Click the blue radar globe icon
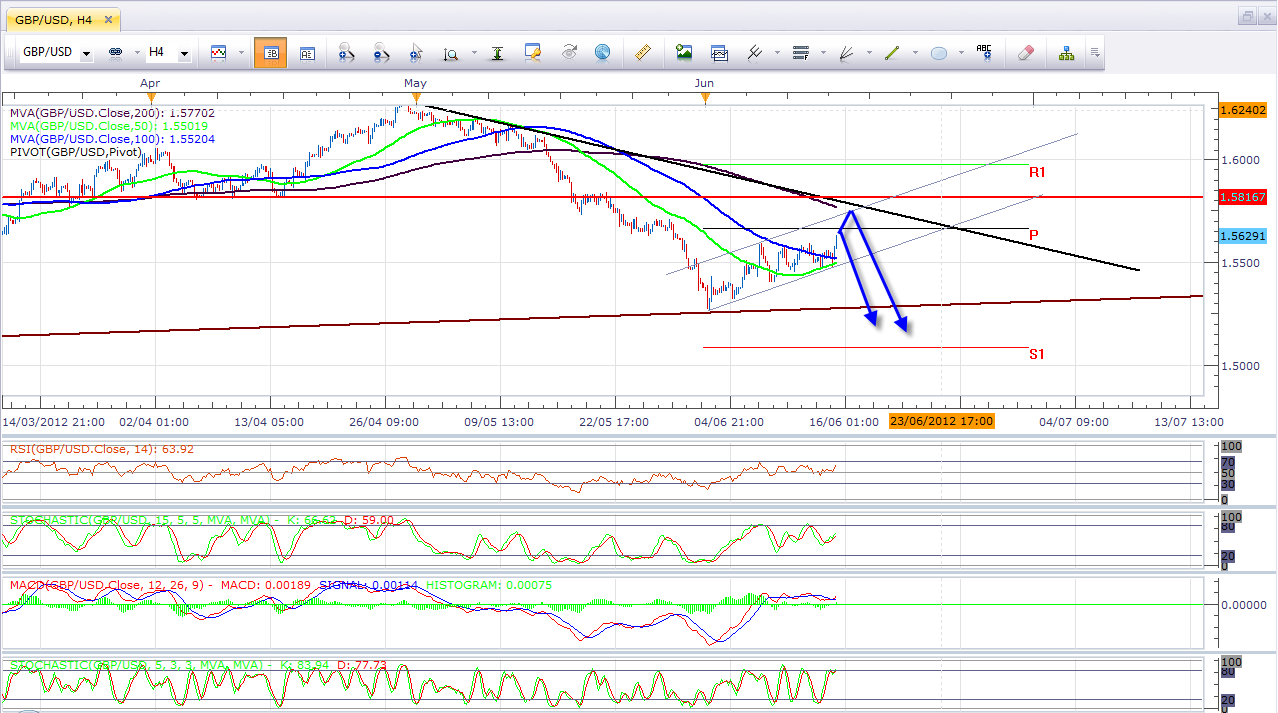The height and width of the screenshot is (713, 1278). [602, 52]
